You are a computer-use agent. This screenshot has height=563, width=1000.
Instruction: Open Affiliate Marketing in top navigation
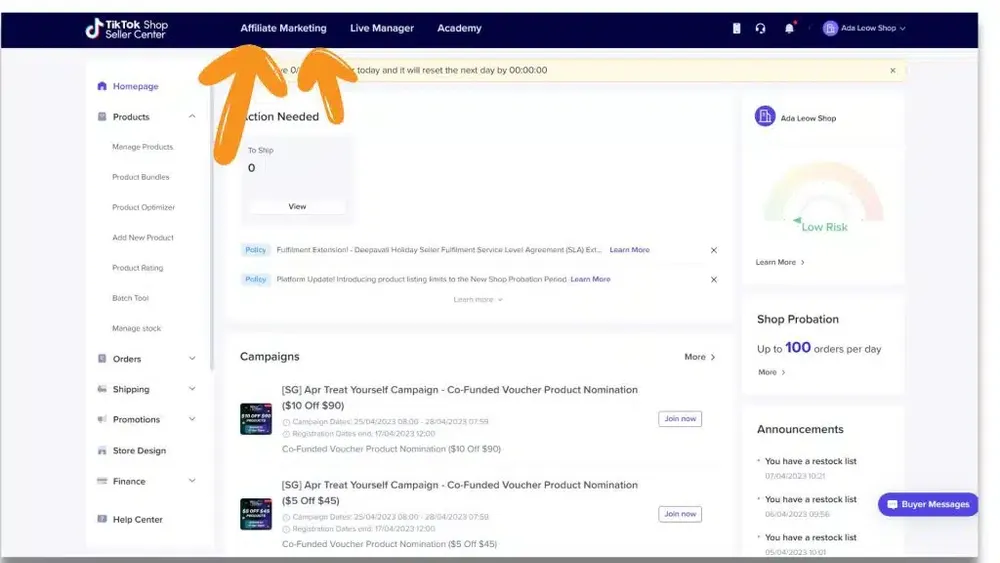click(283, 28)
